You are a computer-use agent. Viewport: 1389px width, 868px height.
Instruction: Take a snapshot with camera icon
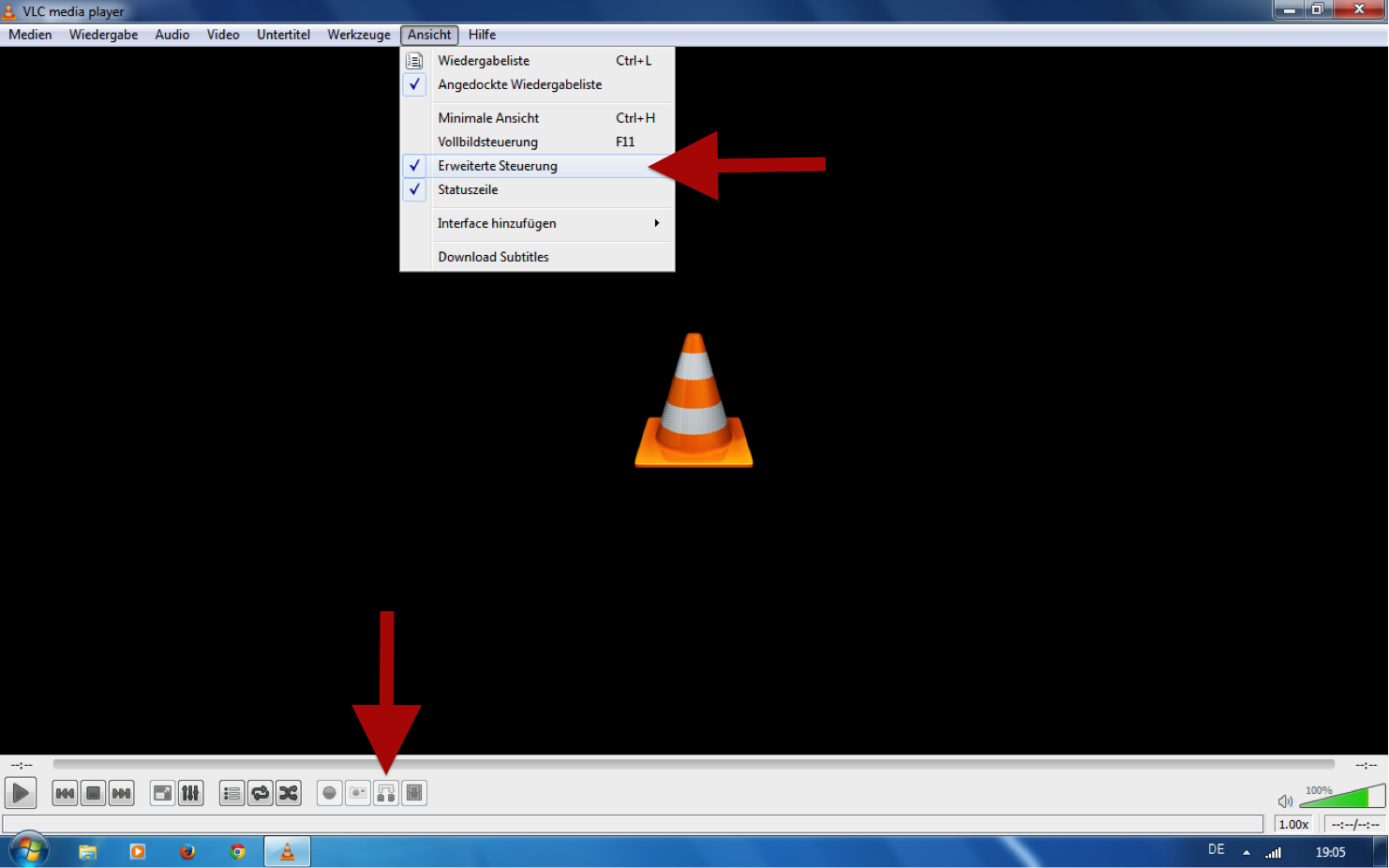click(358, 793)
